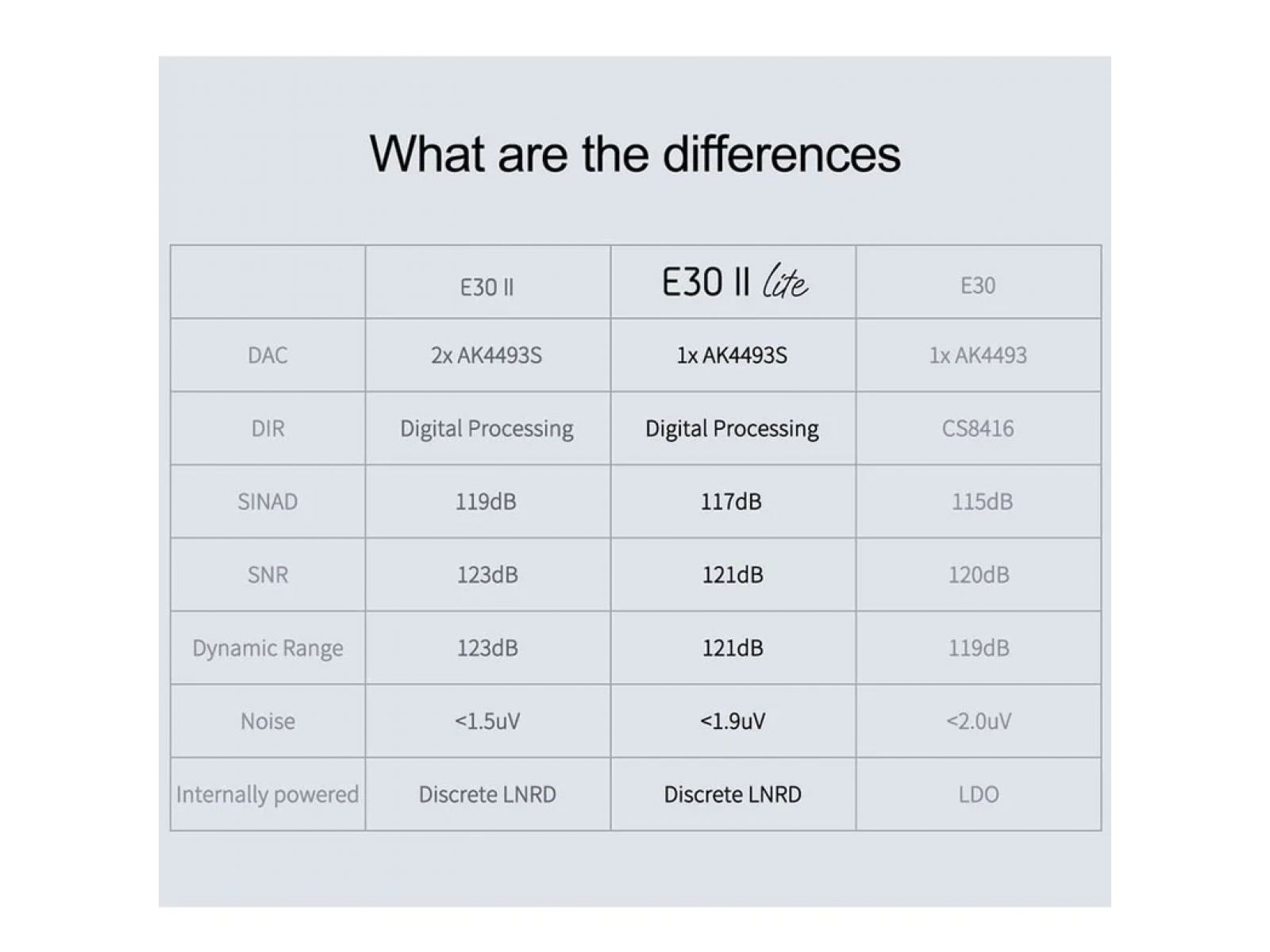Image resolution: width=1270 pixels, height=952 pixels.
Task: Select the CS8416 cell
Action: (977, 428)
